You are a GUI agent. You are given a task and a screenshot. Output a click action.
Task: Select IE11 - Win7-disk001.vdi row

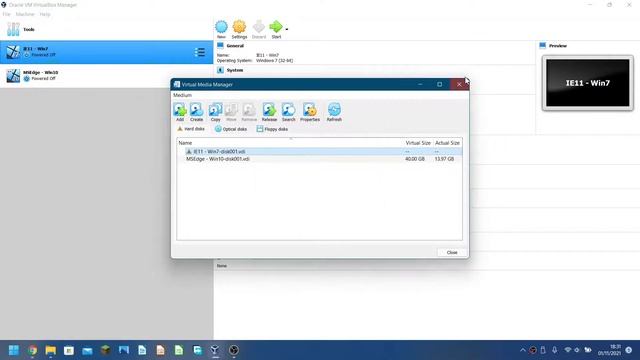pyautogui.click(x=320, y=151)
